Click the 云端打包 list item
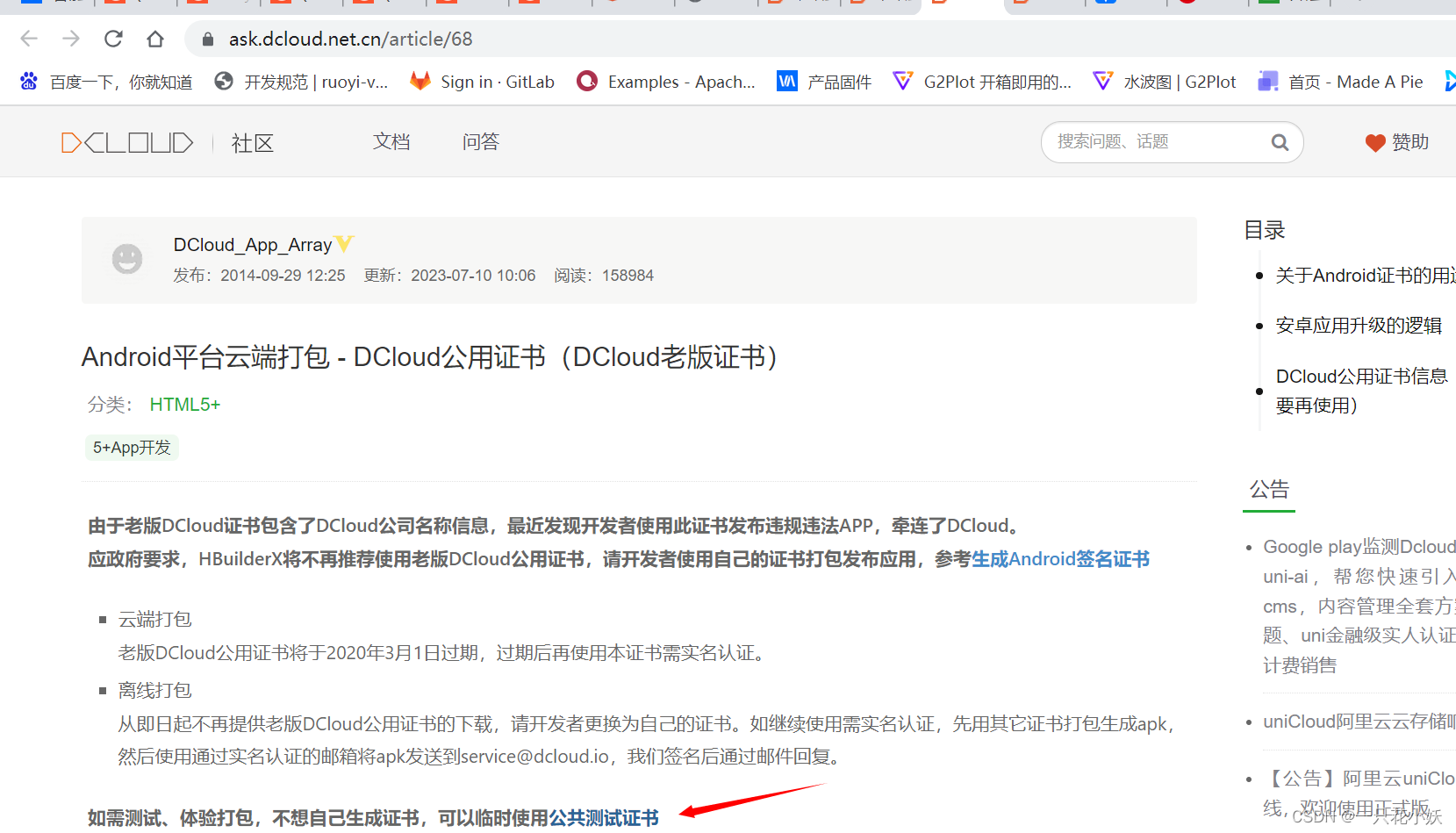The width and height of the screenshot is (1456, 833). point(155,620)
